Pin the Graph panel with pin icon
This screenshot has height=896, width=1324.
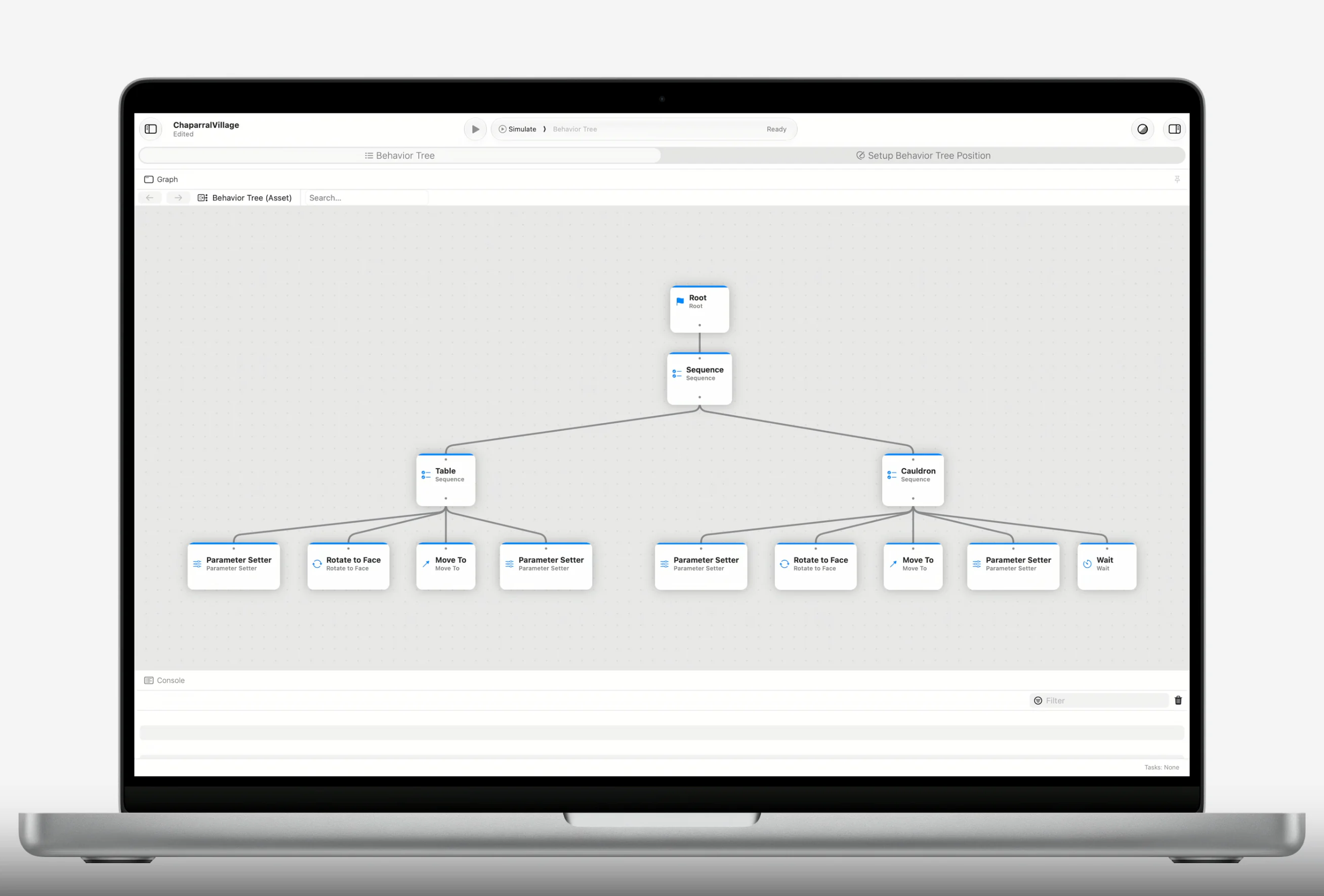[1177, 180]
